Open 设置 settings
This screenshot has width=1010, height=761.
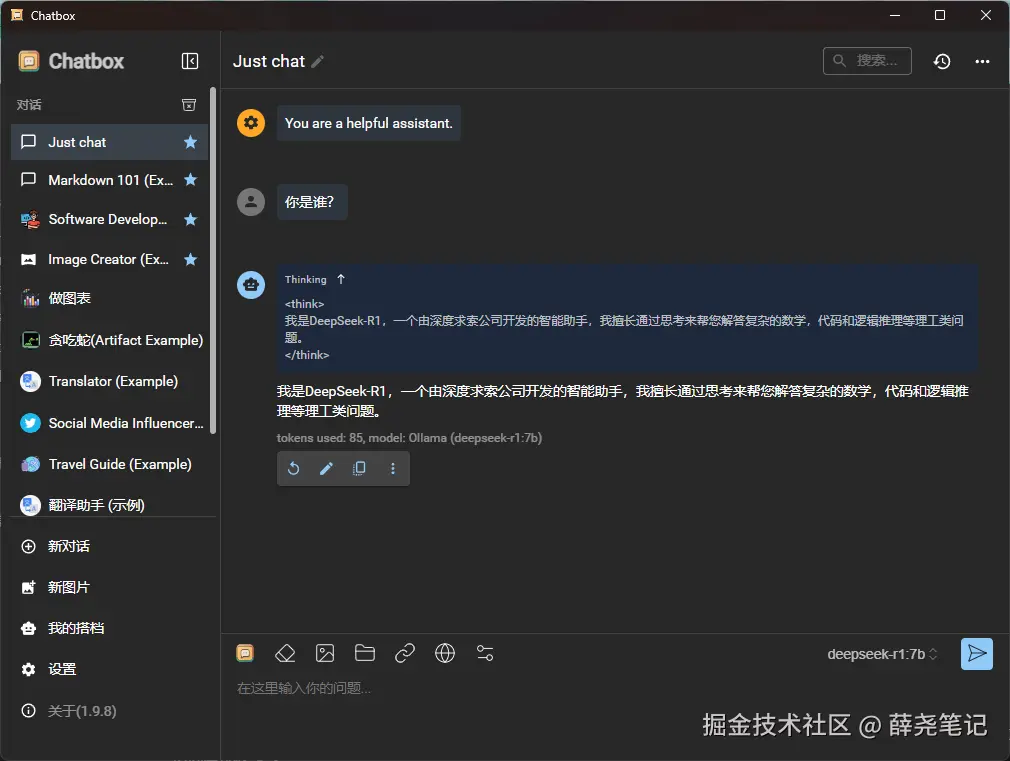pos(110,669)
